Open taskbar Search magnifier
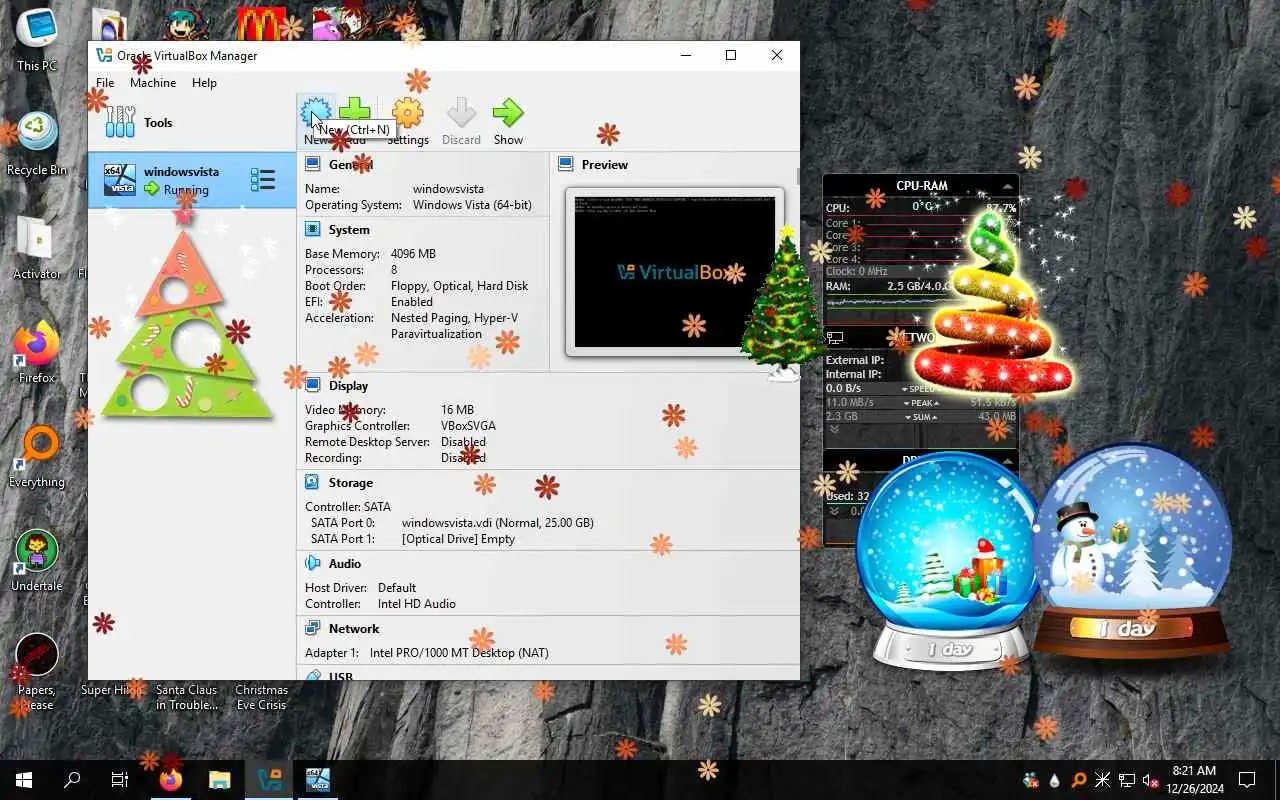This screenshot has height=800, width=1280. (x=72, y=780)
